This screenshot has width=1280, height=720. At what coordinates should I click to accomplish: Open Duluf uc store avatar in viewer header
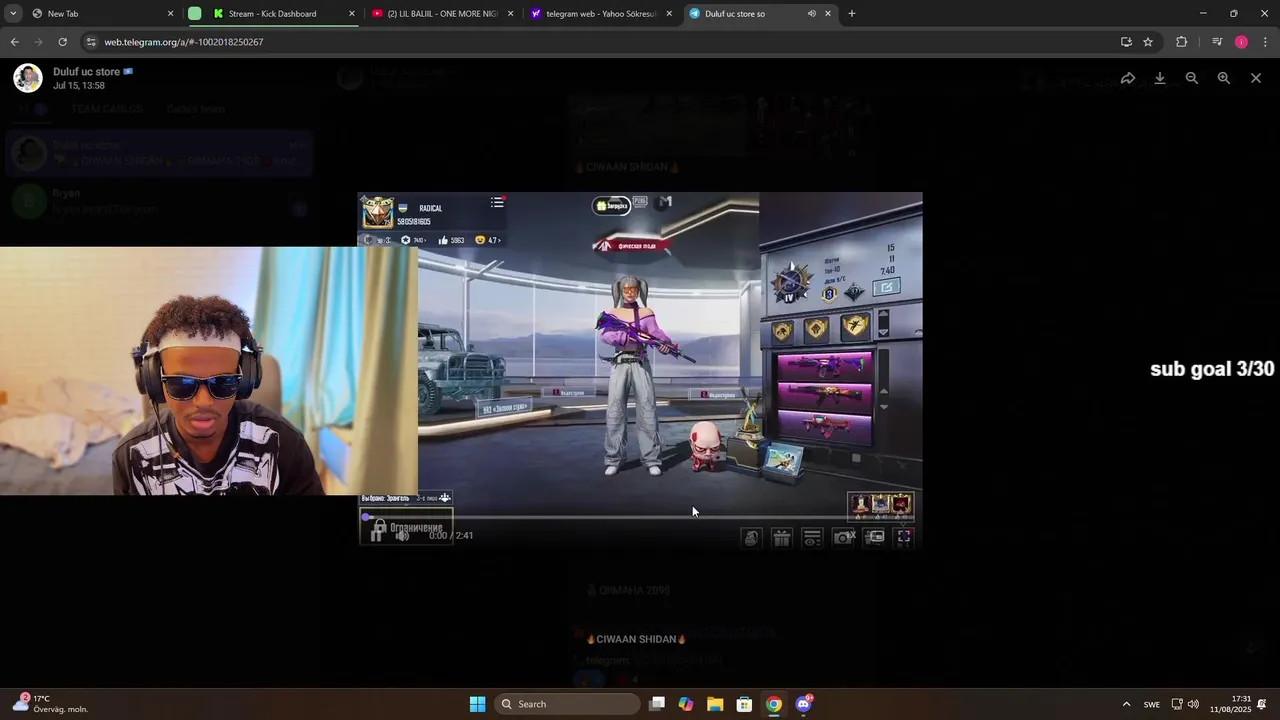click(28, 78)
